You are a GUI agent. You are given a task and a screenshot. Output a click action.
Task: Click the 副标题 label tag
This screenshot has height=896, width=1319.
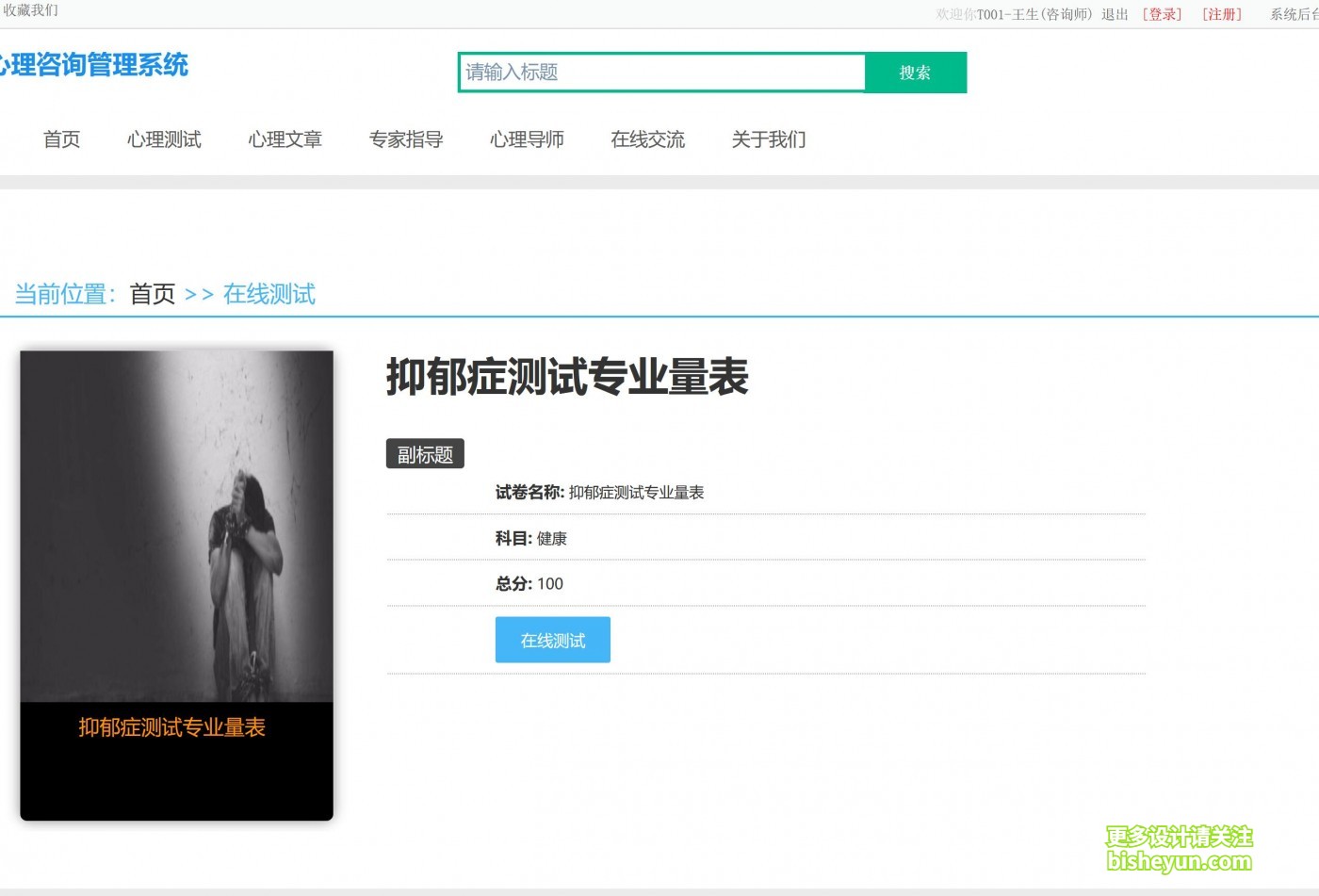coord(425,454)
